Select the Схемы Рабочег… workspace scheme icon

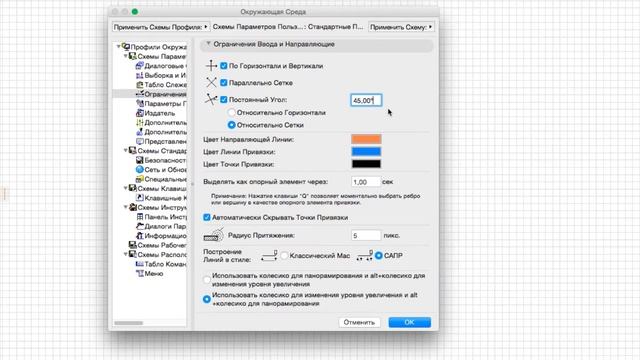coord(132,245)
